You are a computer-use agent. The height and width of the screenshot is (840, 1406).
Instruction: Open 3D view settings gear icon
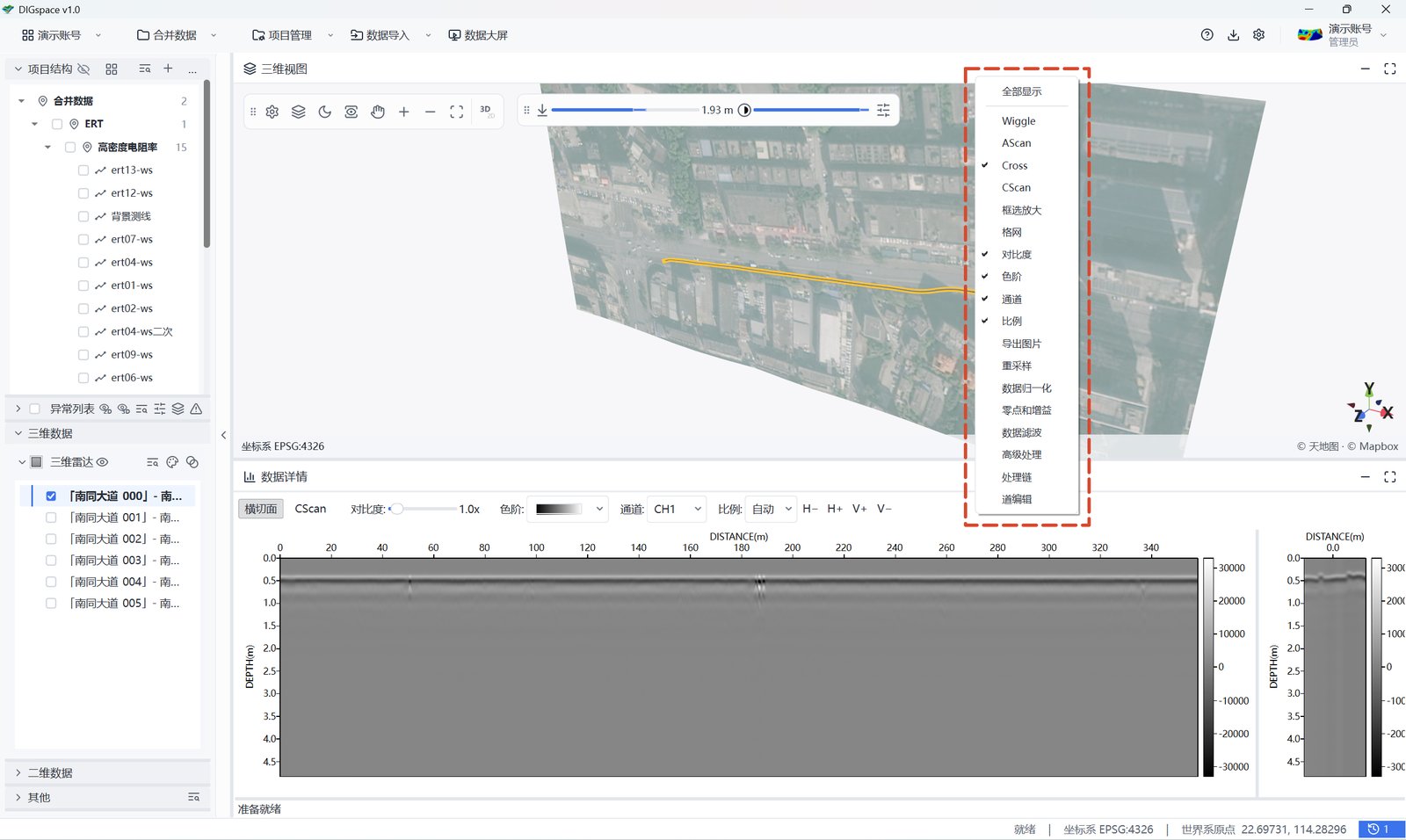pyautogui.click(x=272, y=112)
